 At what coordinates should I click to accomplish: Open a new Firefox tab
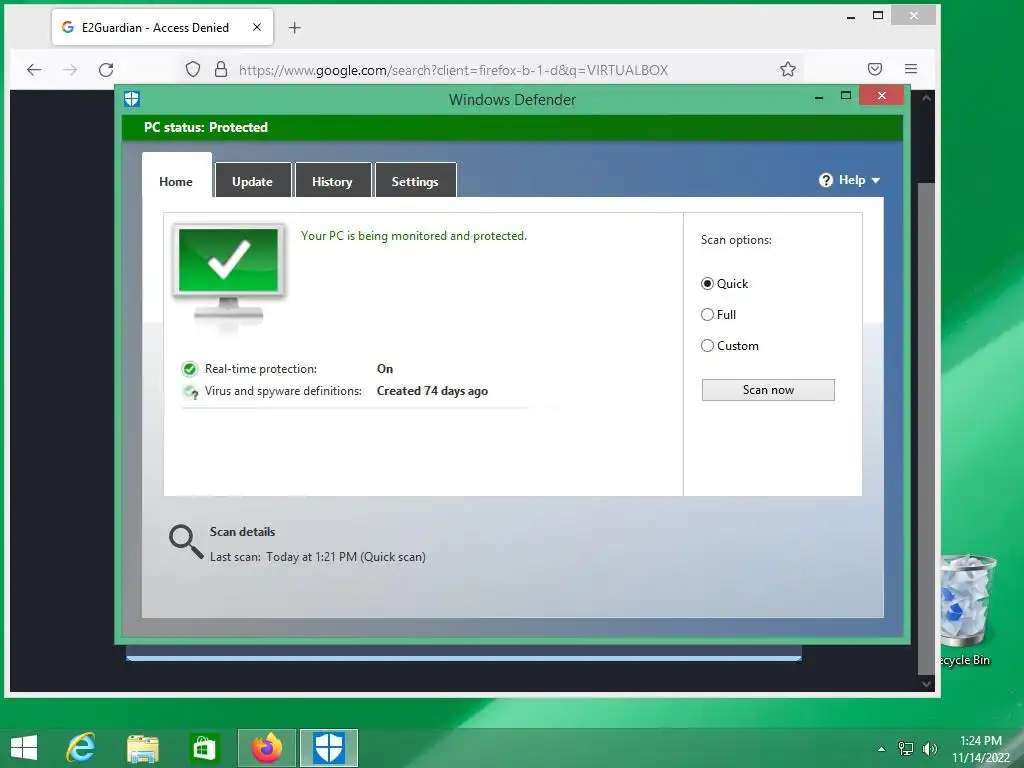[x=295, y=27]
